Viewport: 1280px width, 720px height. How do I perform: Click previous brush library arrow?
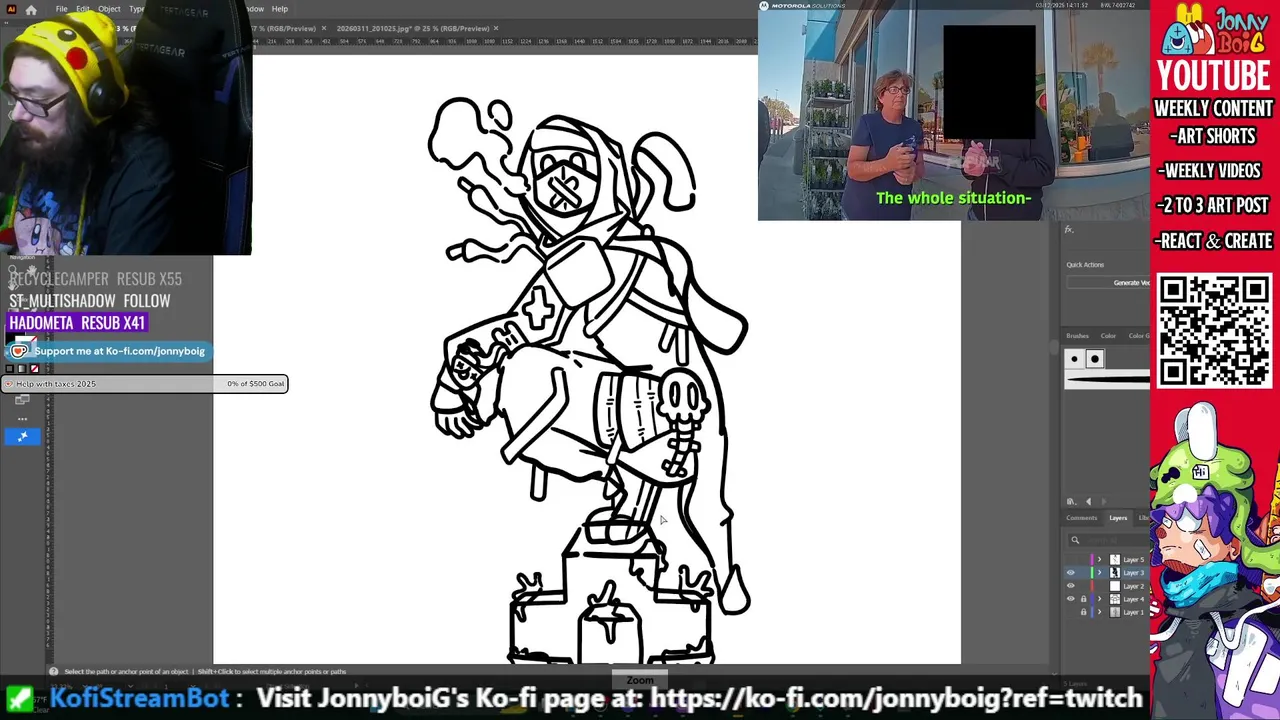pyautogui.click(x=1088, y=501)
